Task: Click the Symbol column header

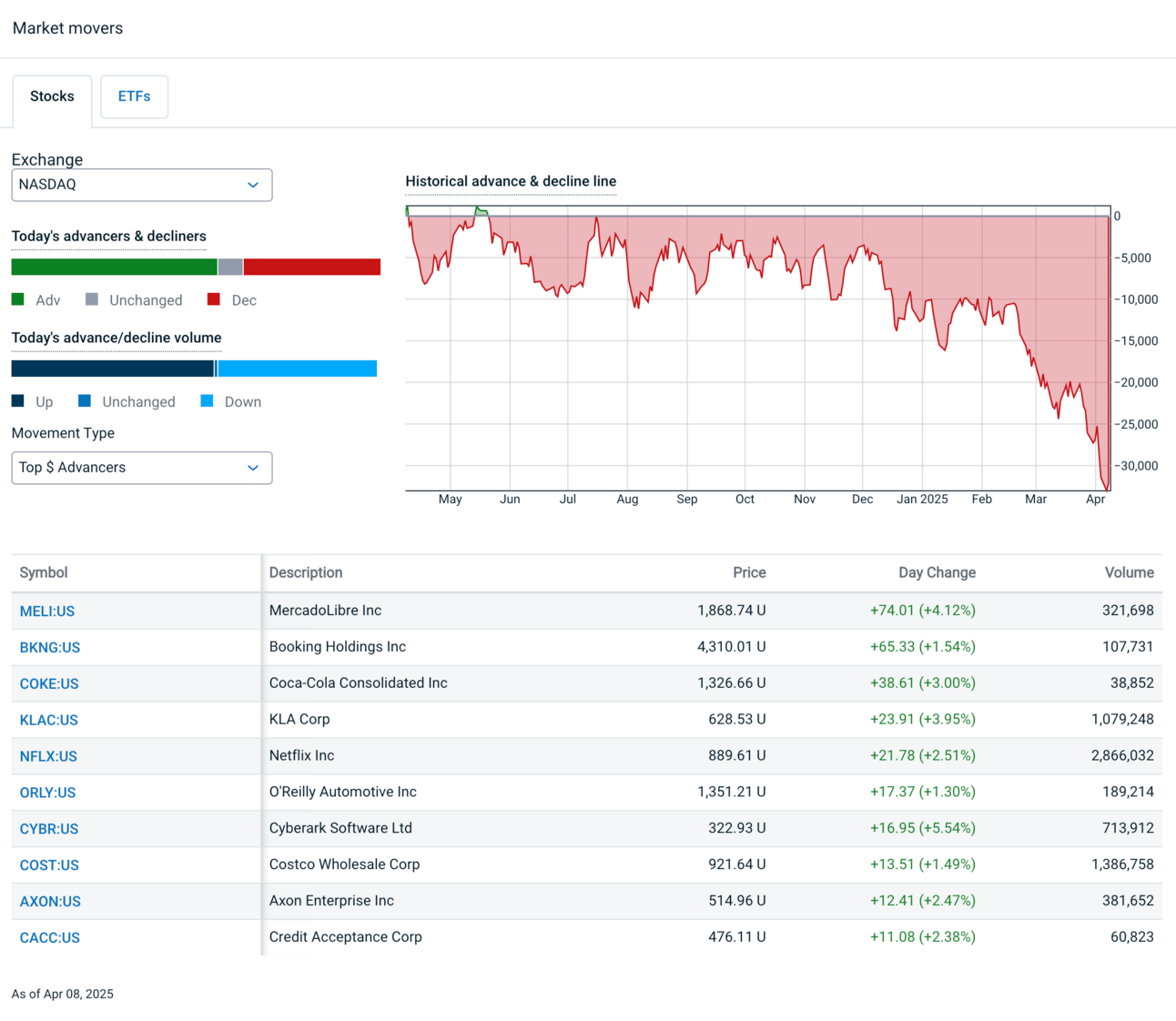Action: (44, 572)
